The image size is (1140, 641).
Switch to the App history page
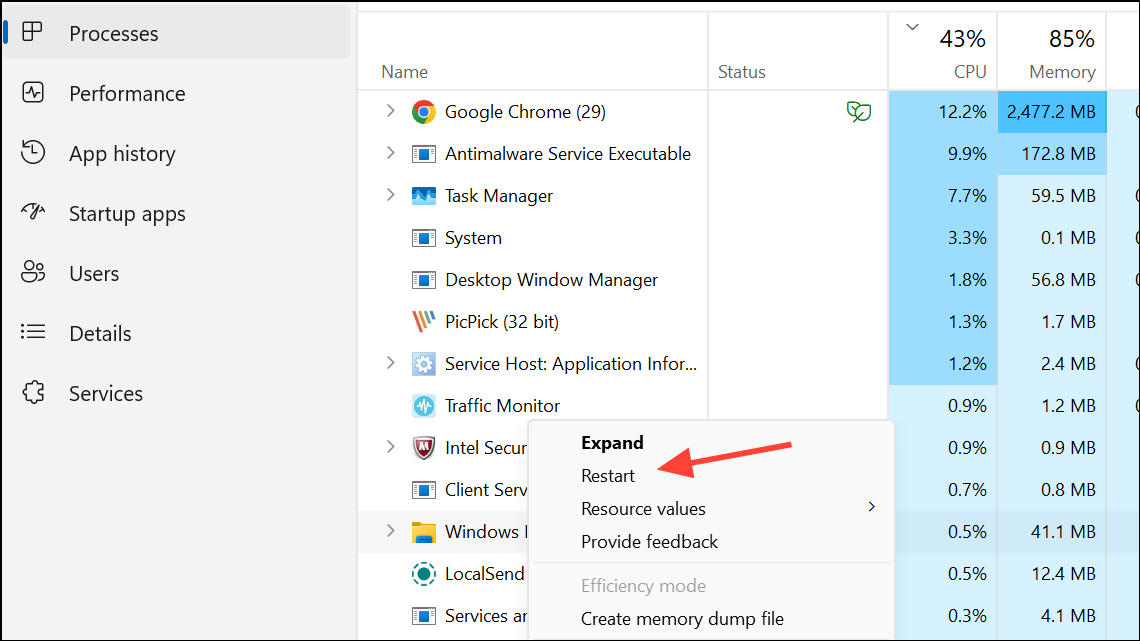[122, 154]
